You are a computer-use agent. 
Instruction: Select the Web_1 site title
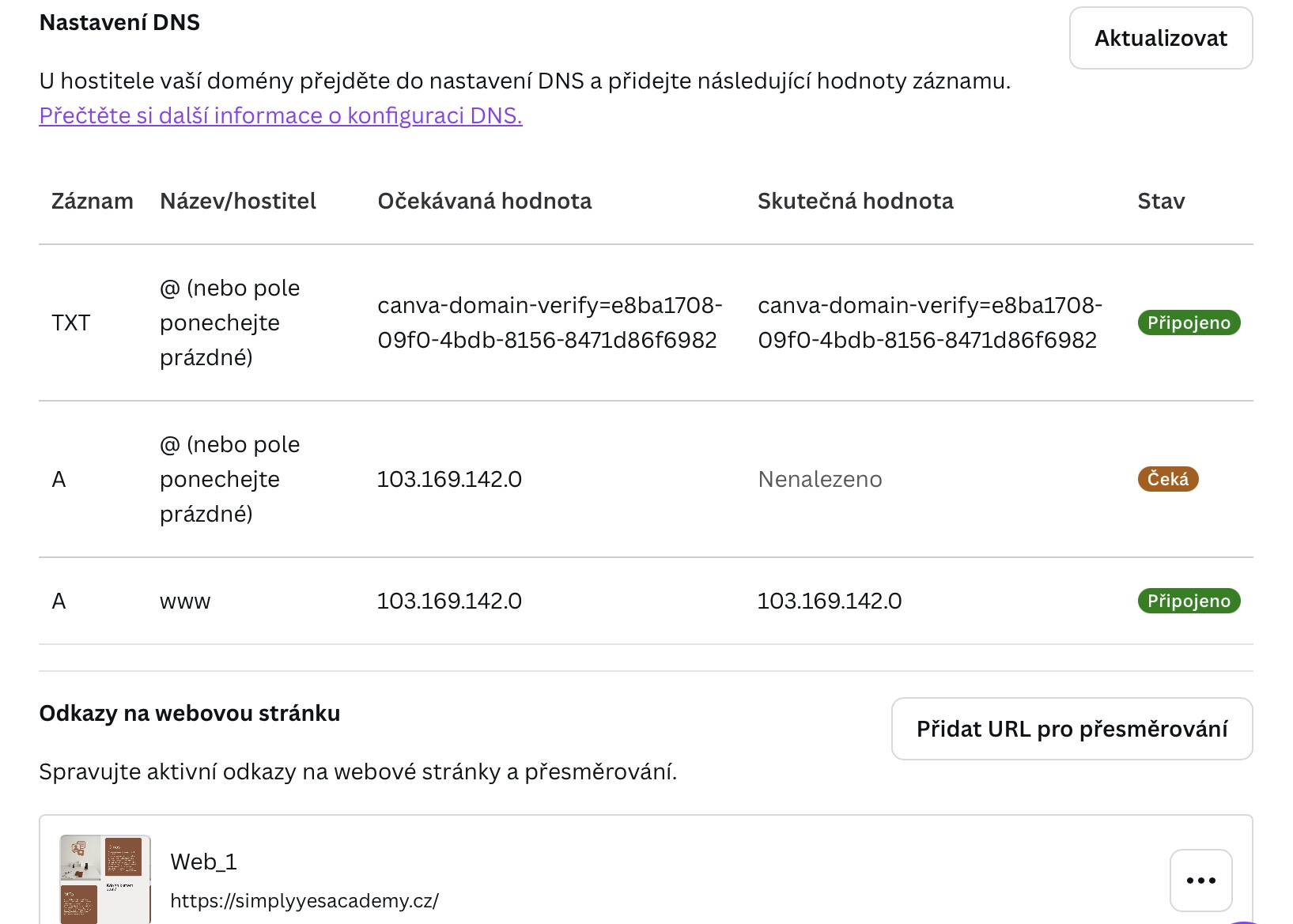(x=203, y=862)
